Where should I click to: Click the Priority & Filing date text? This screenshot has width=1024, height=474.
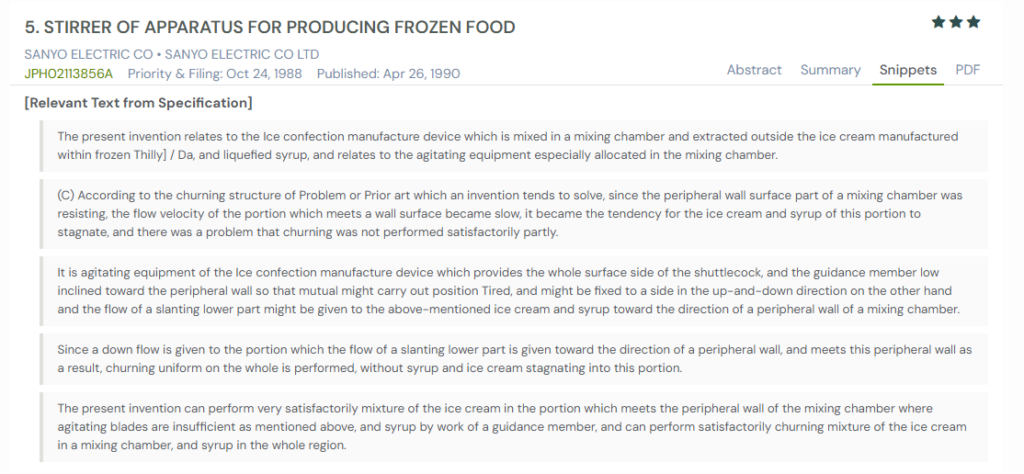pos(214,73)
